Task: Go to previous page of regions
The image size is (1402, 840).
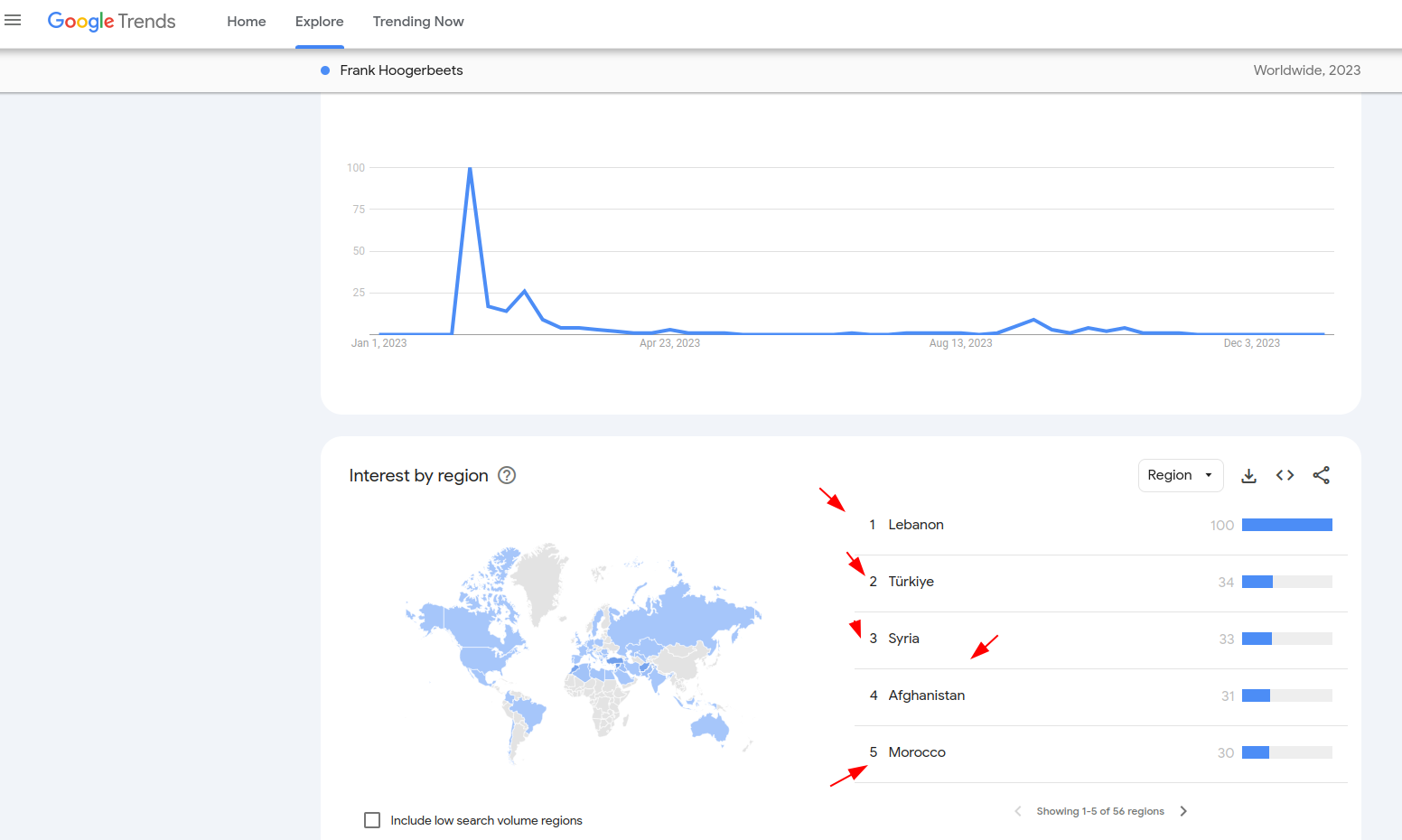Action: [x=1018, y=811]
